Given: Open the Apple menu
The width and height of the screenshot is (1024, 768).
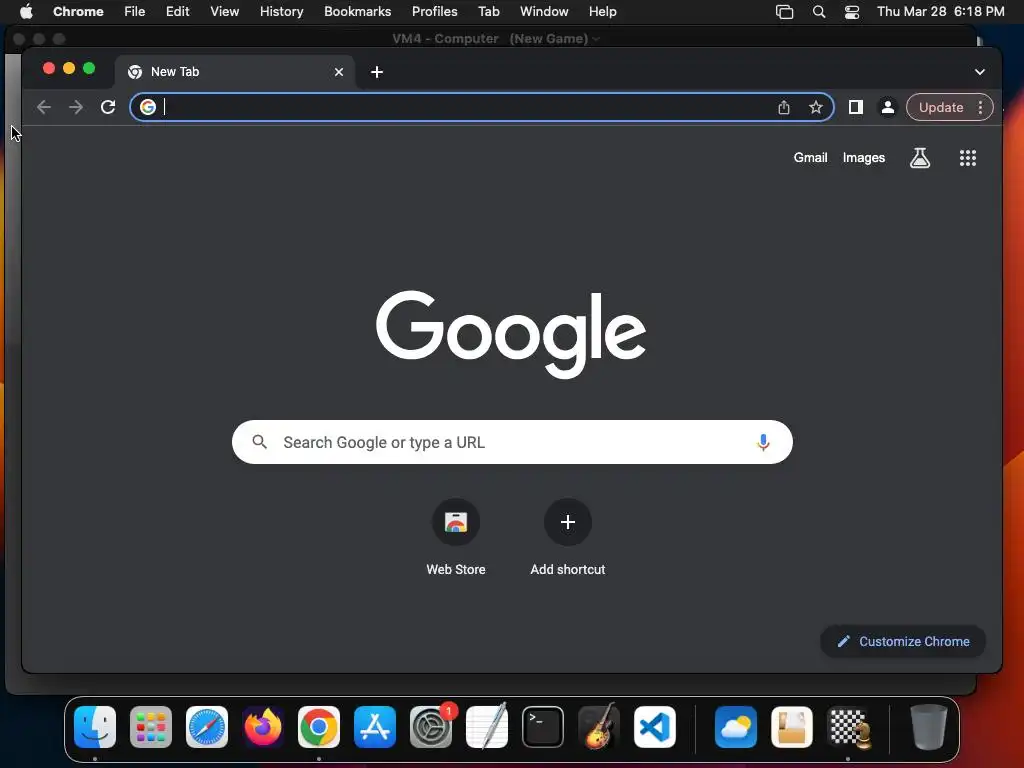Looking at the screenshot, I should click(x=26, y=12).
